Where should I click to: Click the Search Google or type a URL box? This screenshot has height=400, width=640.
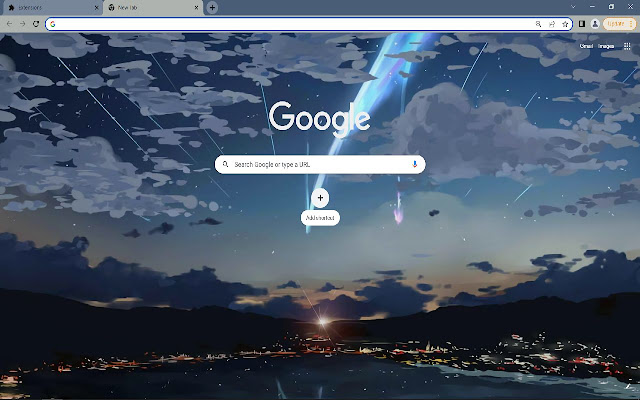pos(320,164)
